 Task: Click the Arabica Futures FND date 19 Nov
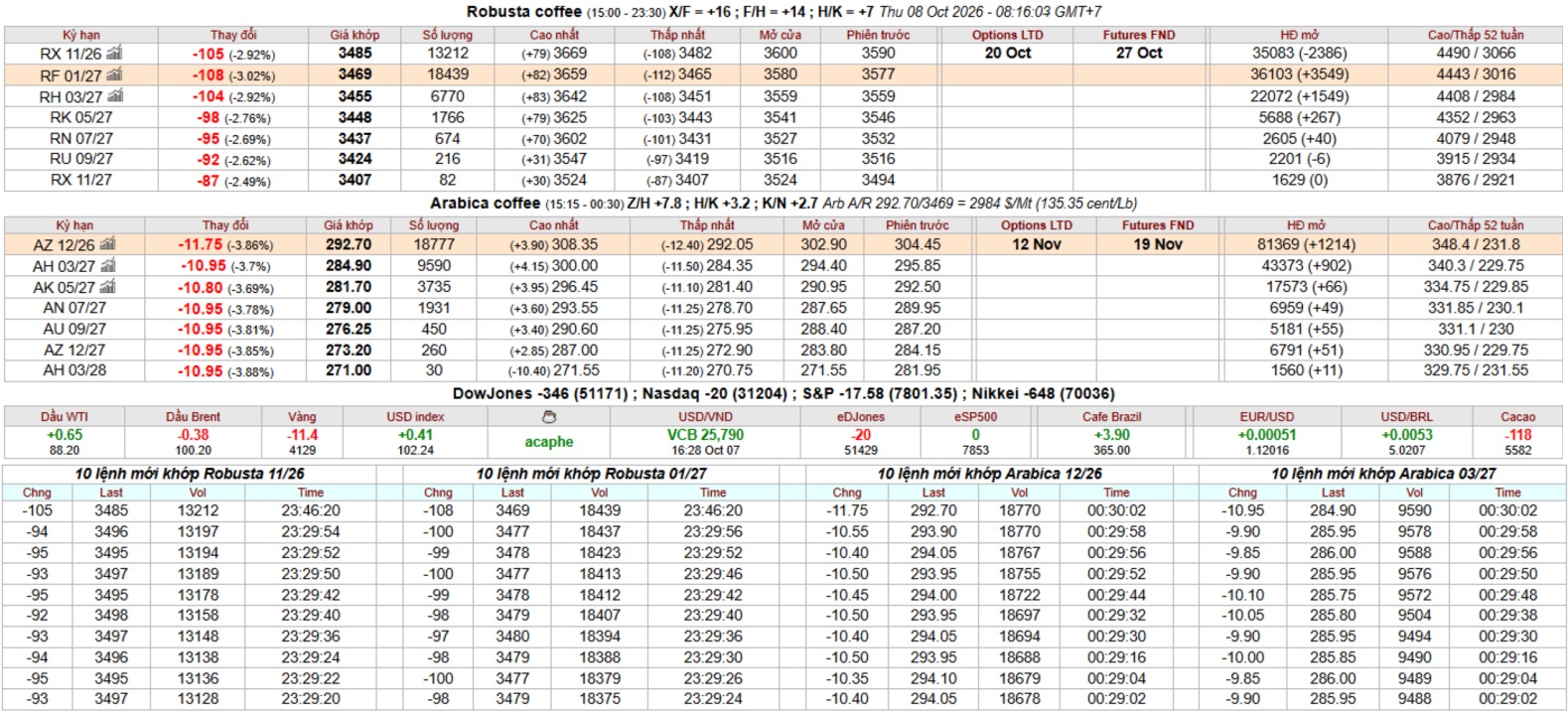(x=1158, y=244)
